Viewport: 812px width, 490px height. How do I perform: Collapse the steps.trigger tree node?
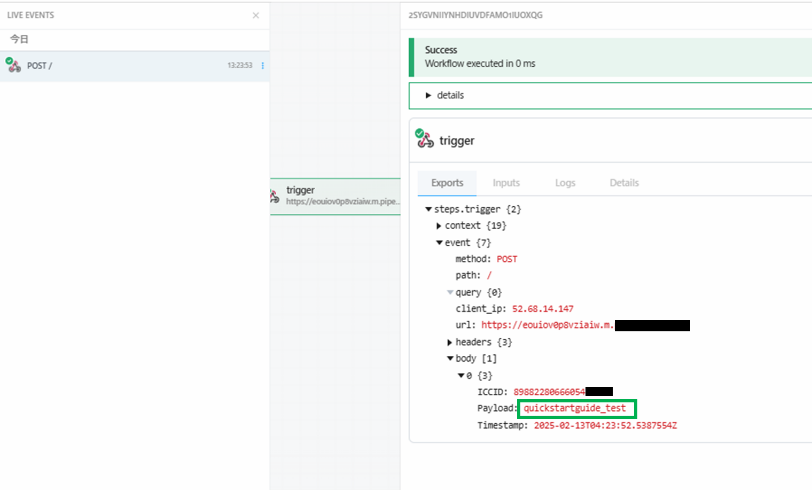(428, 209)
